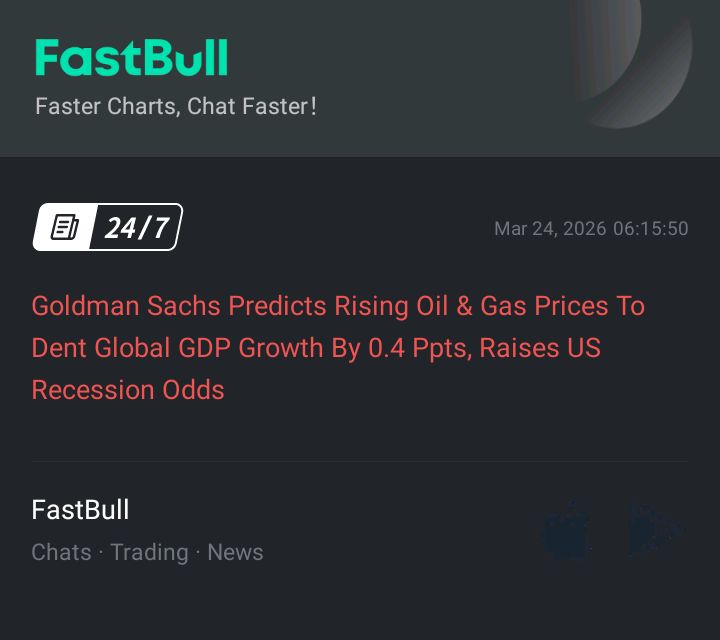Click the Mar 24, 2026 date
The height and width of the screenshot is (640, 720).
(549, 229)
